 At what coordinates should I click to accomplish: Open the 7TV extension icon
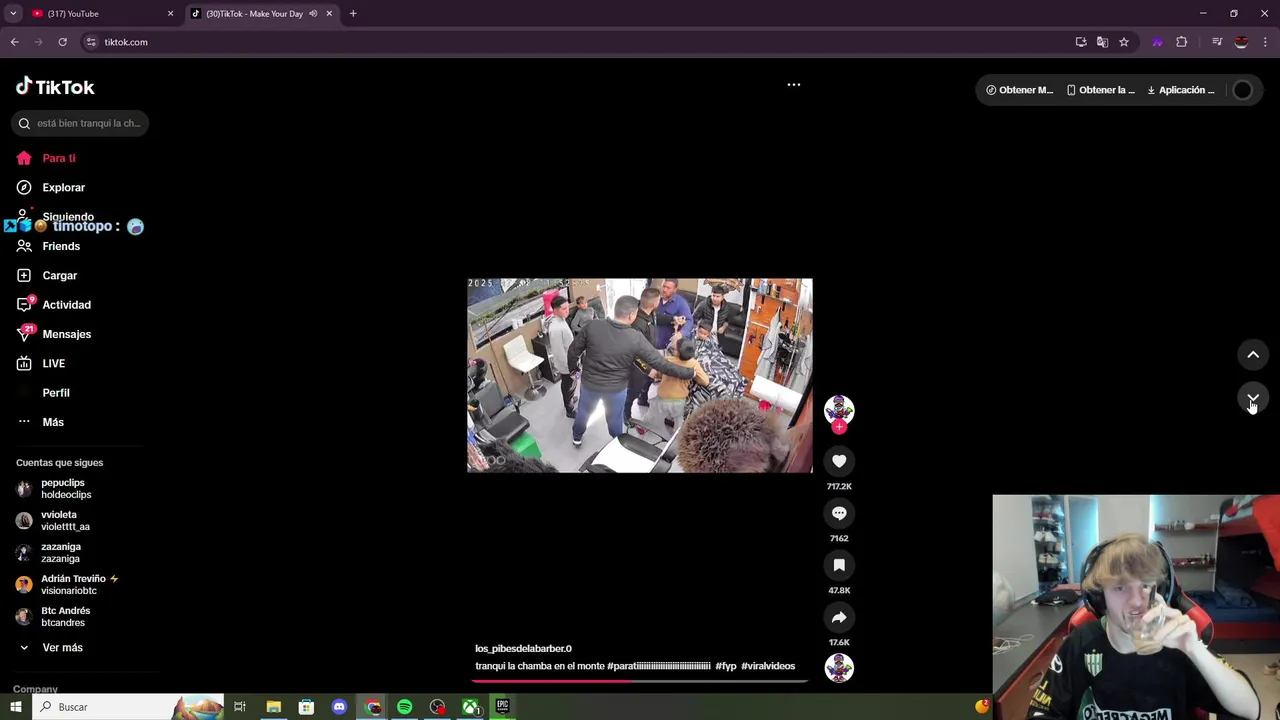(1157, 42)
